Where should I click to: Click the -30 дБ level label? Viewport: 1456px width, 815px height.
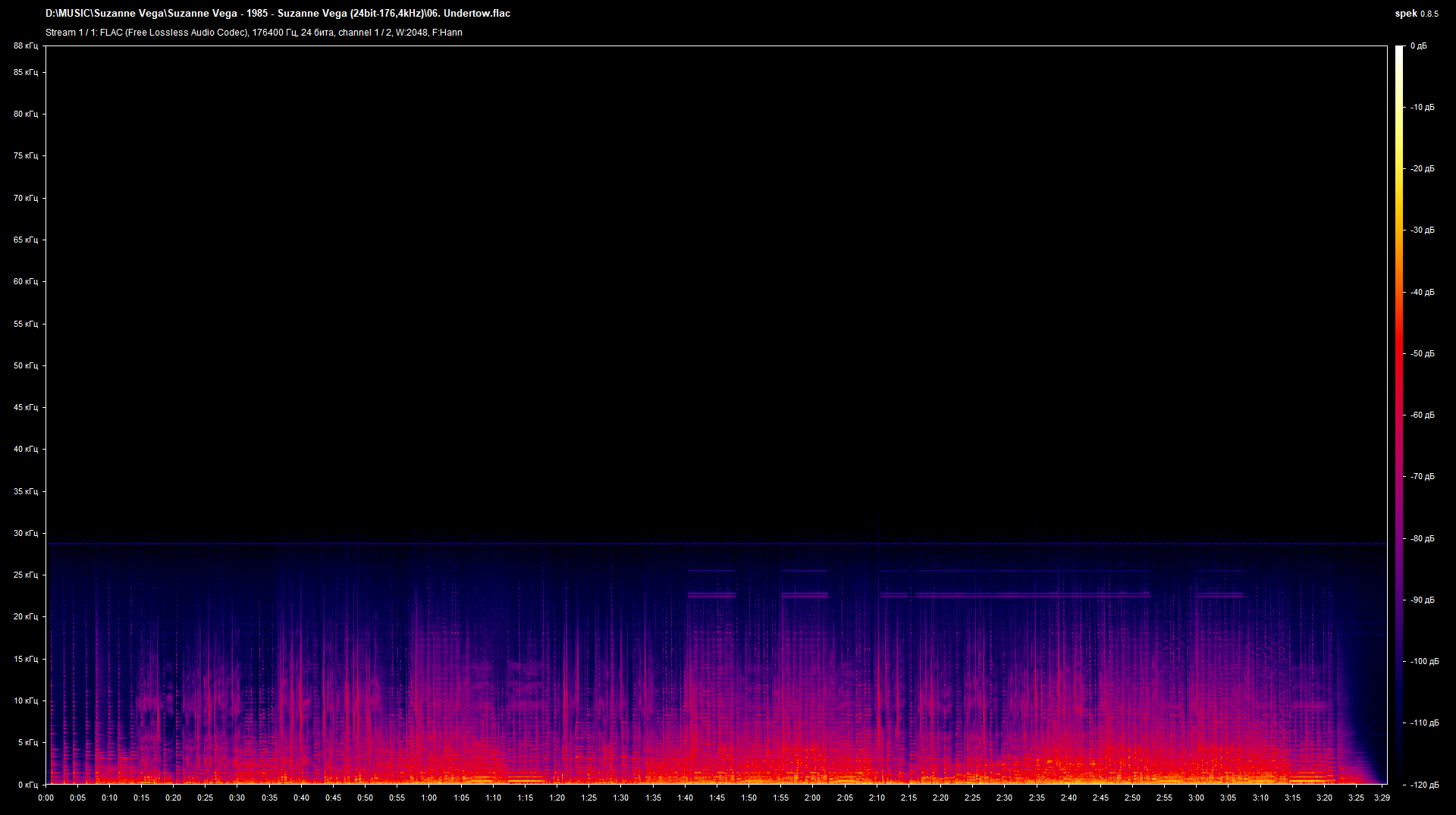pos(1423,230)
